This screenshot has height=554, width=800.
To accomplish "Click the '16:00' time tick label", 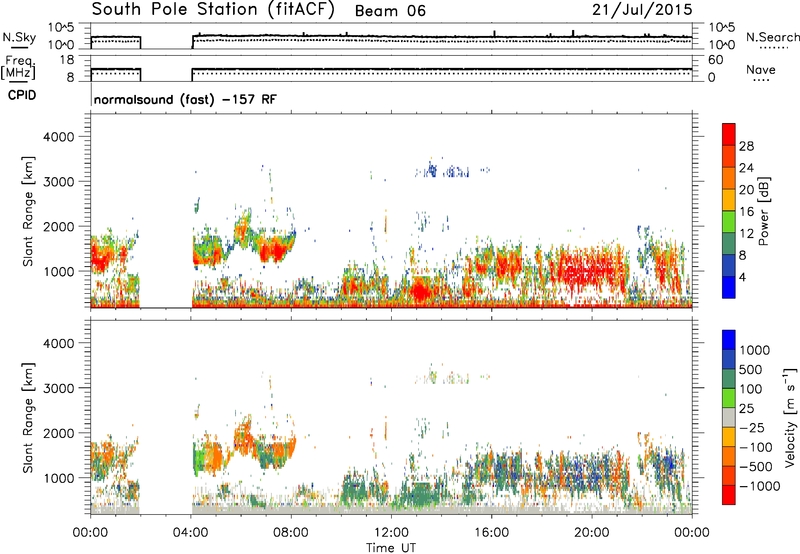I will [491, 533].
